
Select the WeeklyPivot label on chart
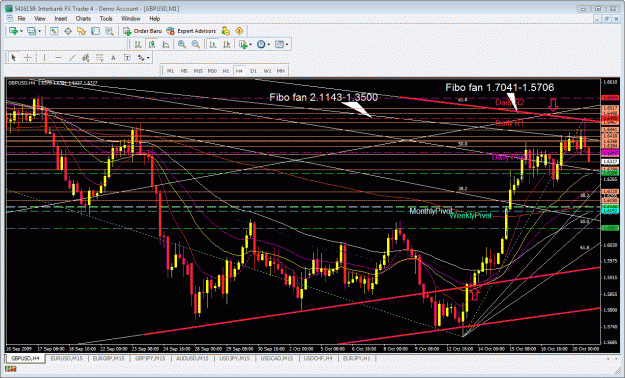(x=470, y=216)
